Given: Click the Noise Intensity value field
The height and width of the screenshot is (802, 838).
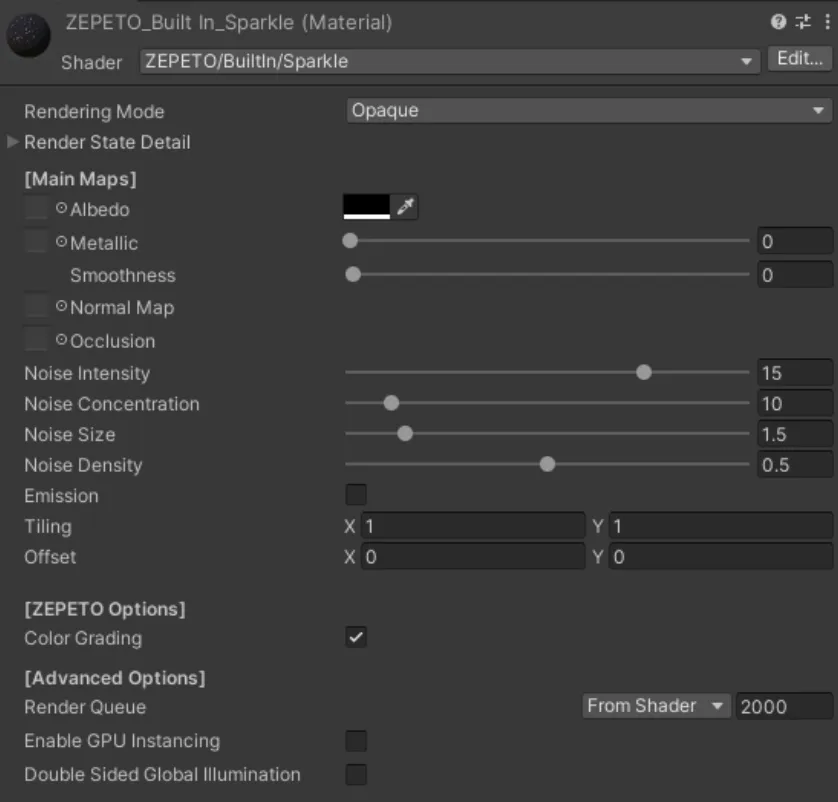Looking at the screenshot, I should coord(795,373).
